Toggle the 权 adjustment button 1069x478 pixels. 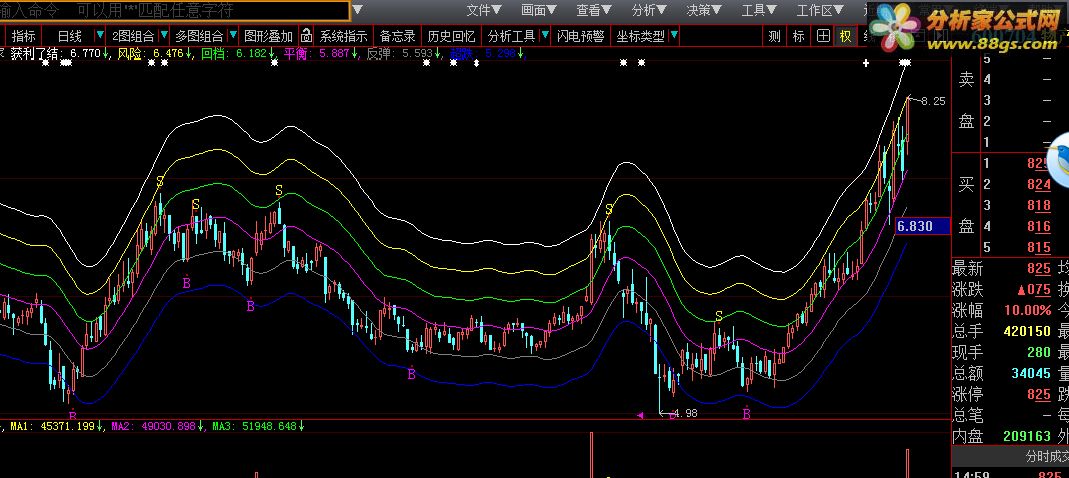[x=845, y=36]
